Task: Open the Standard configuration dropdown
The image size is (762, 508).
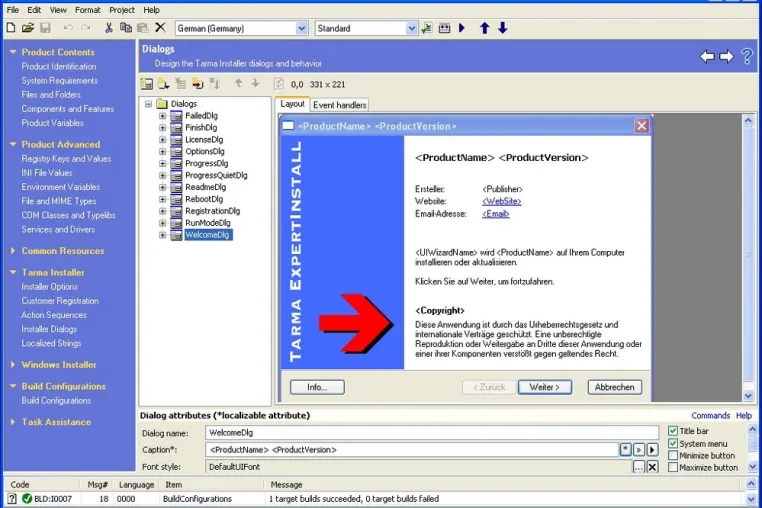Action: 411,28
